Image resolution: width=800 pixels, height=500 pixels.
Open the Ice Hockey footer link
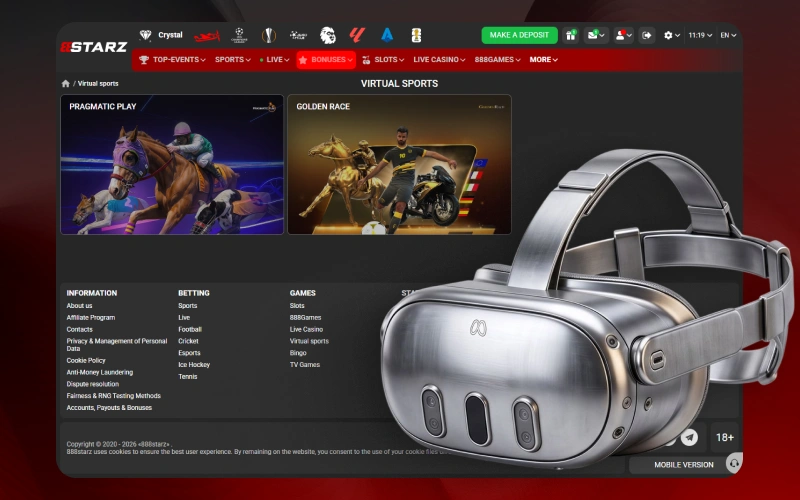pyautogui.click(x=194, y=365)
